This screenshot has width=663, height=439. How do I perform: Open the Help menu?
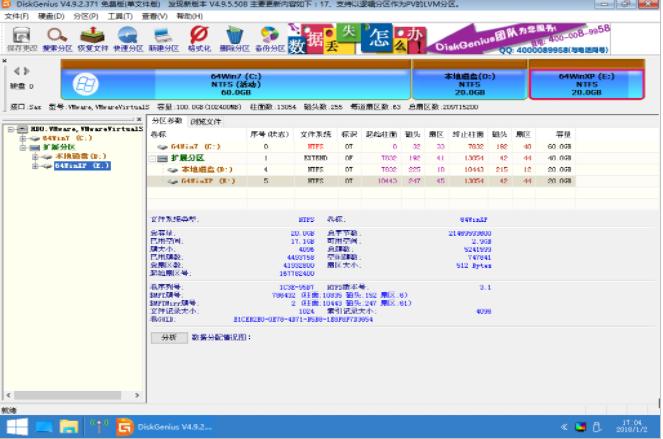click(x=189, y=16)
